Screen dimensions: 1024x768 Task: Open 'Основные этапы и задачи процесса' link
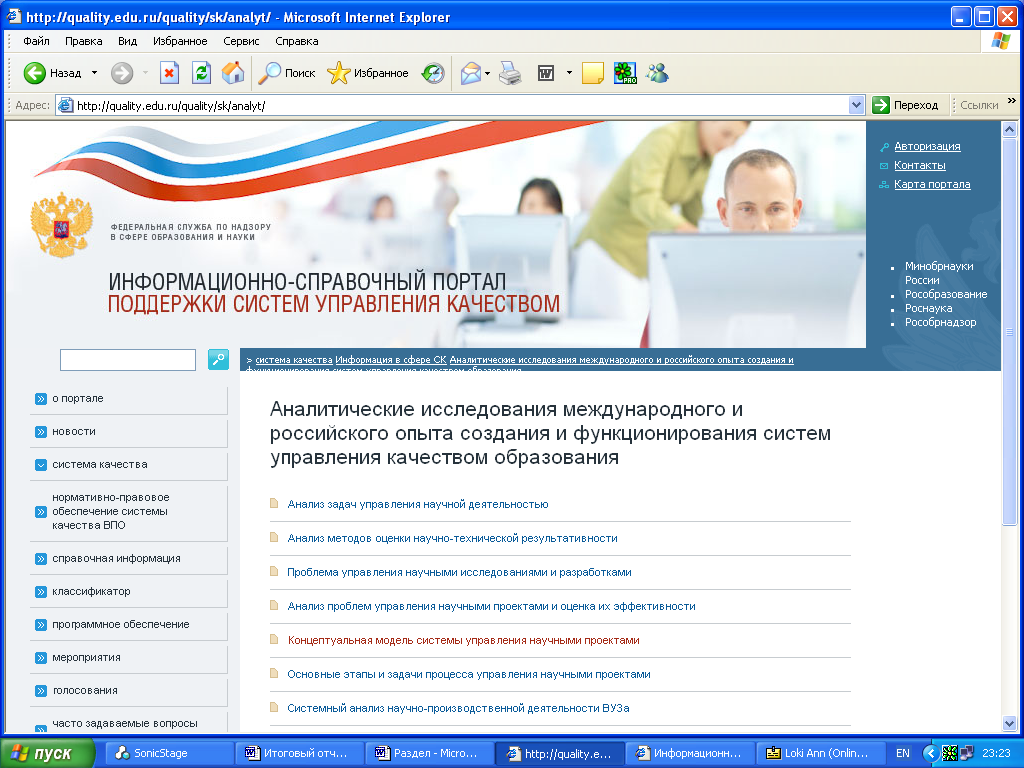point(469,674)
